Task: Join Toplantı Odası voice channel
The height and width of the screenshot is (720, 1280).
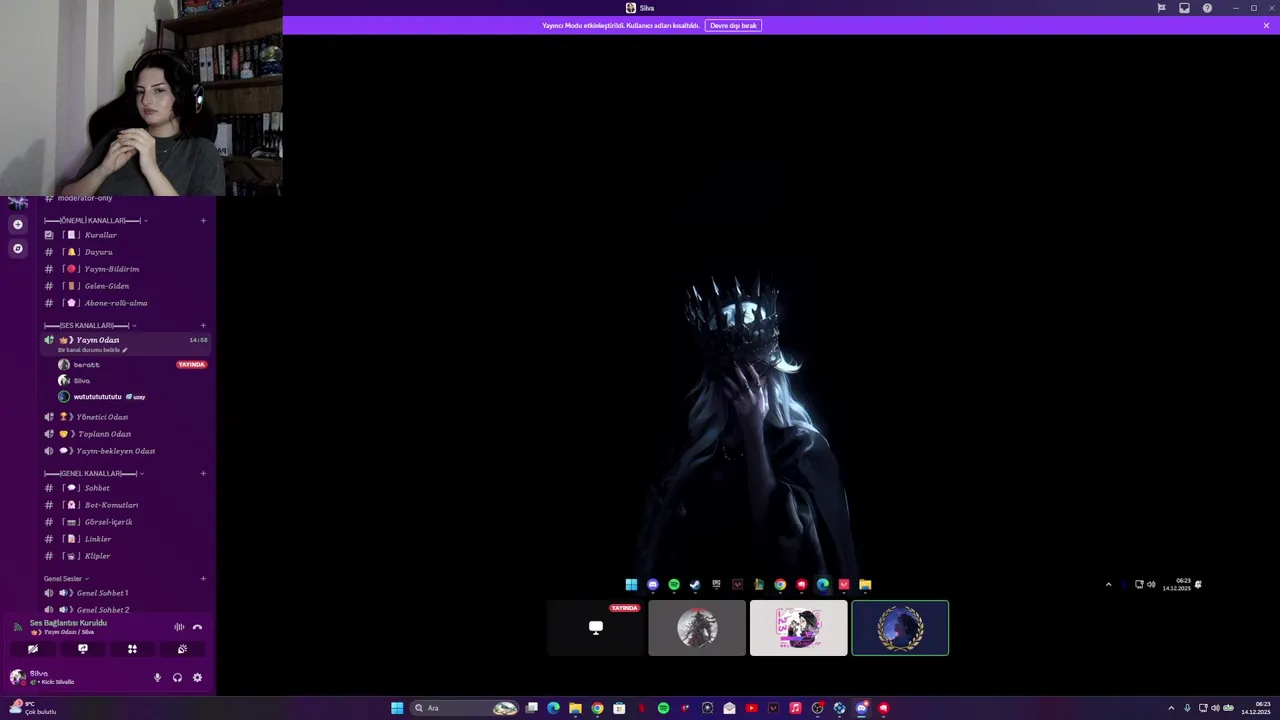Action: (x=125, y=434)
